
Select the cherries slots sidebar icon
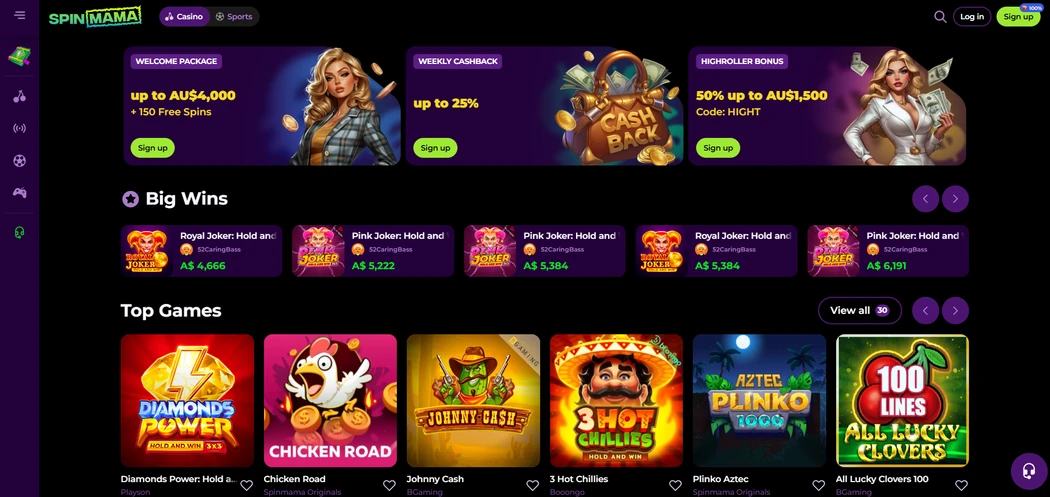click(x=19, y=96)
